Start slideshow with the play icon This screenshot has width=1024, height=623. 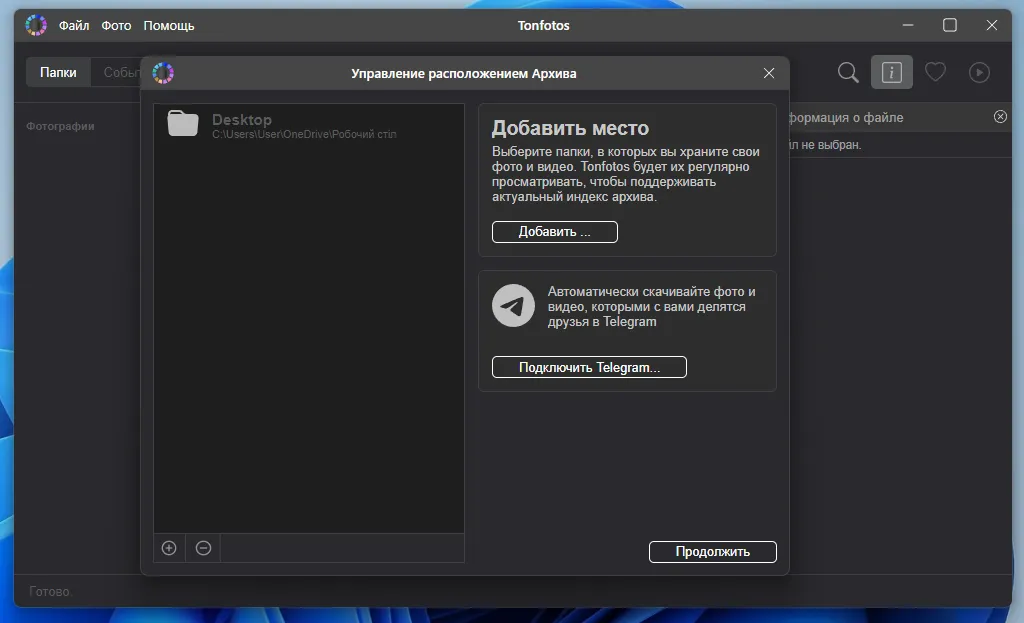point(979,72)
